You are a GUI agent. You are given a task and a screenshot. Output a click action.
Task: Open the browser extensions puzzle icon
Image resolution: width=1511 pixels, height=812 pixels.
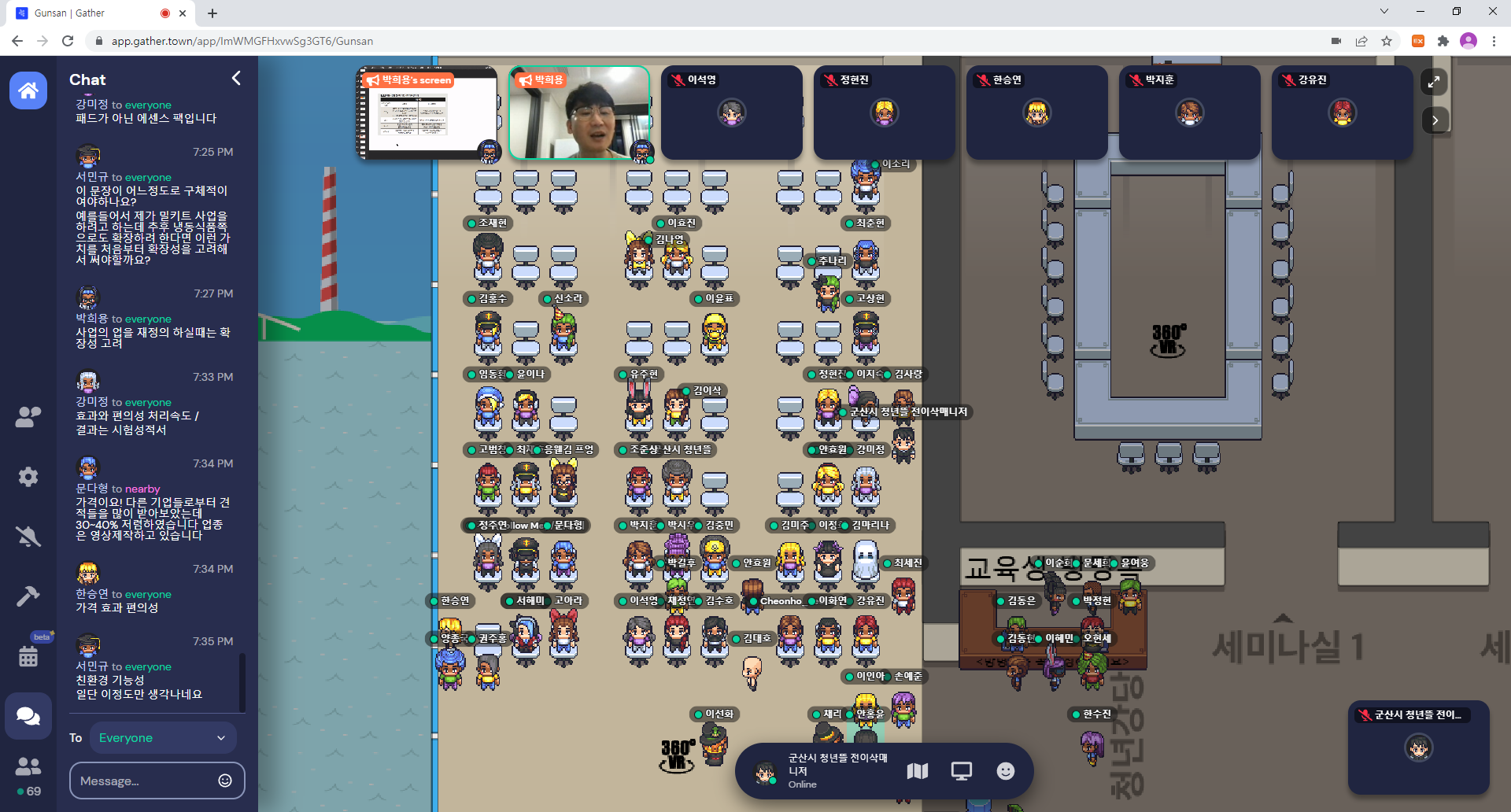coord(1443,41)
